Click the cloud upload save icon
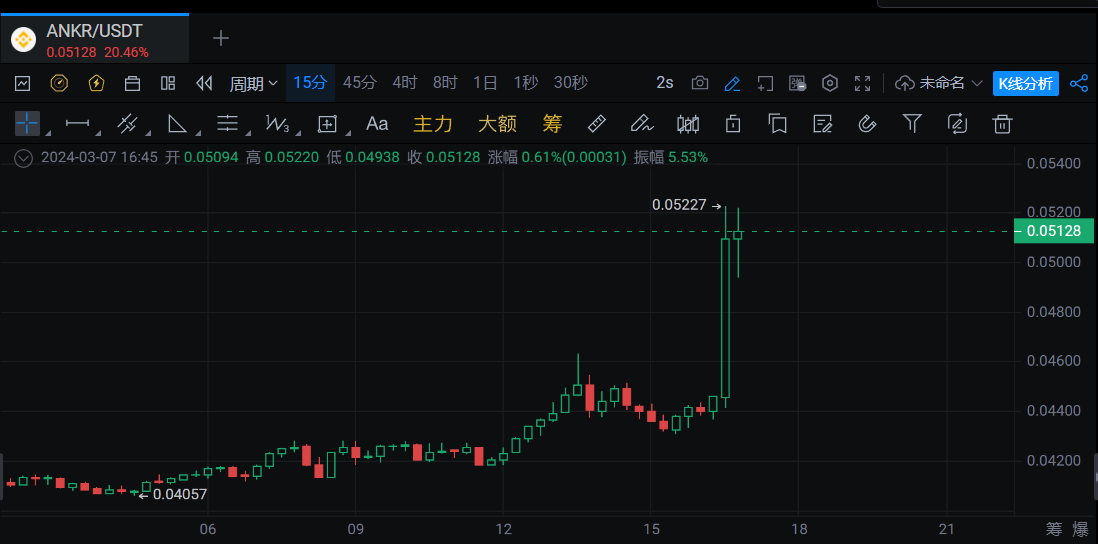 [905, 83]
